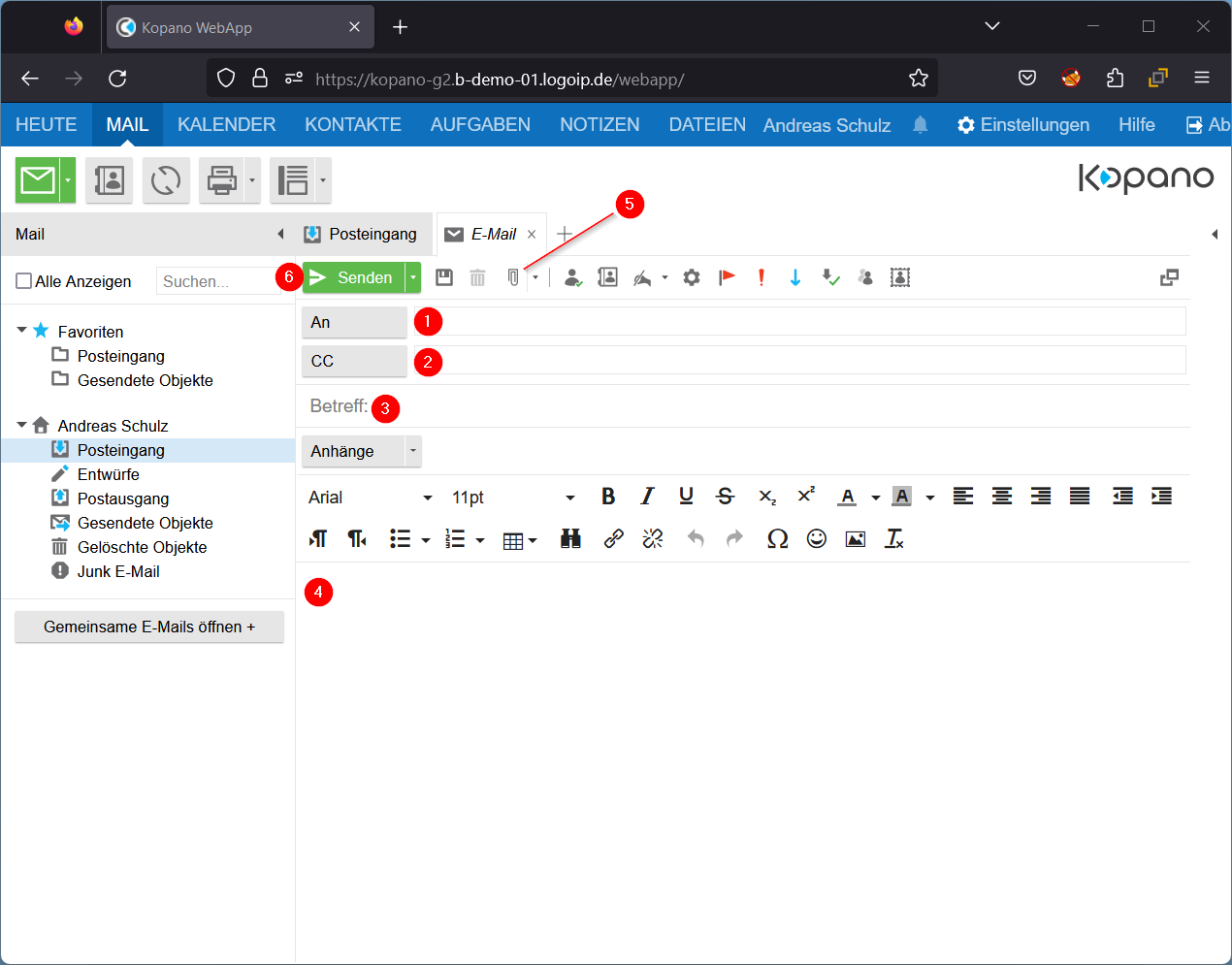Insert image icon in editor
Screen dimensions: 1232x965
856,539
